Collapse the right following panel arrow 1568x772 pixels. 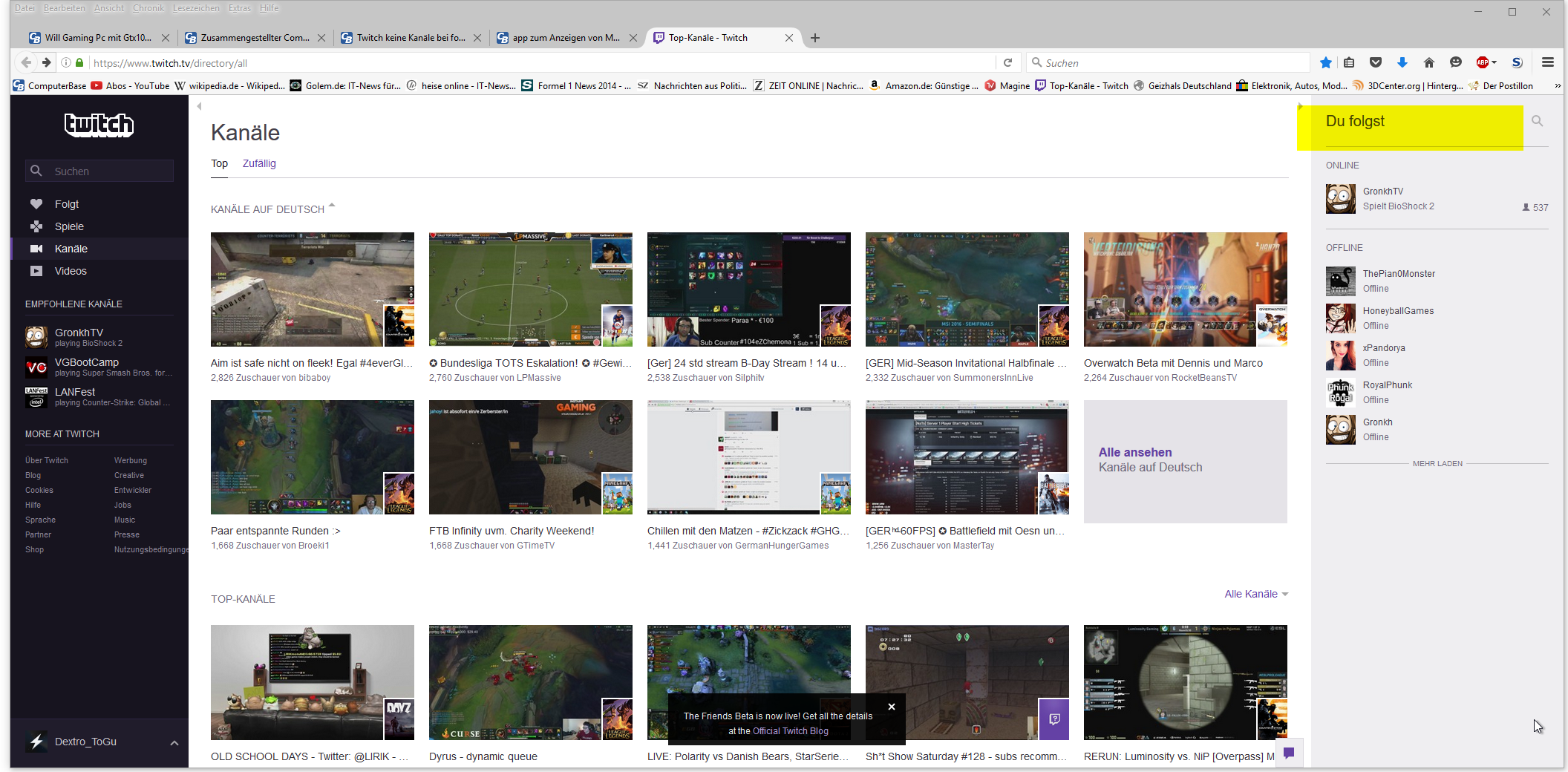1300,106
